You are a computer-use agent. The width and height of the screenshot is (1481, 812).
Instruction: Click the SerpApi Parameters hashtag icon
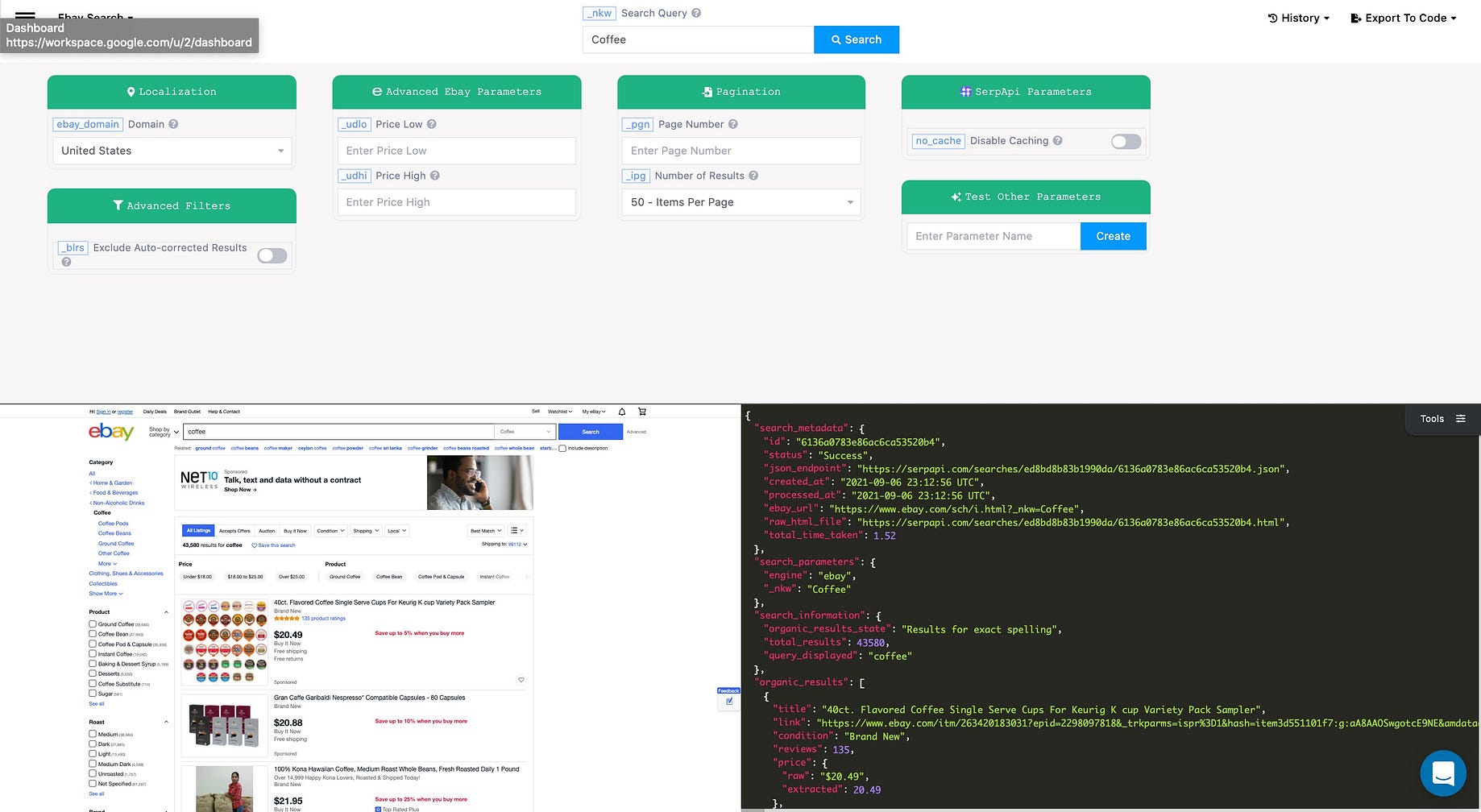[x=965, y=91]
